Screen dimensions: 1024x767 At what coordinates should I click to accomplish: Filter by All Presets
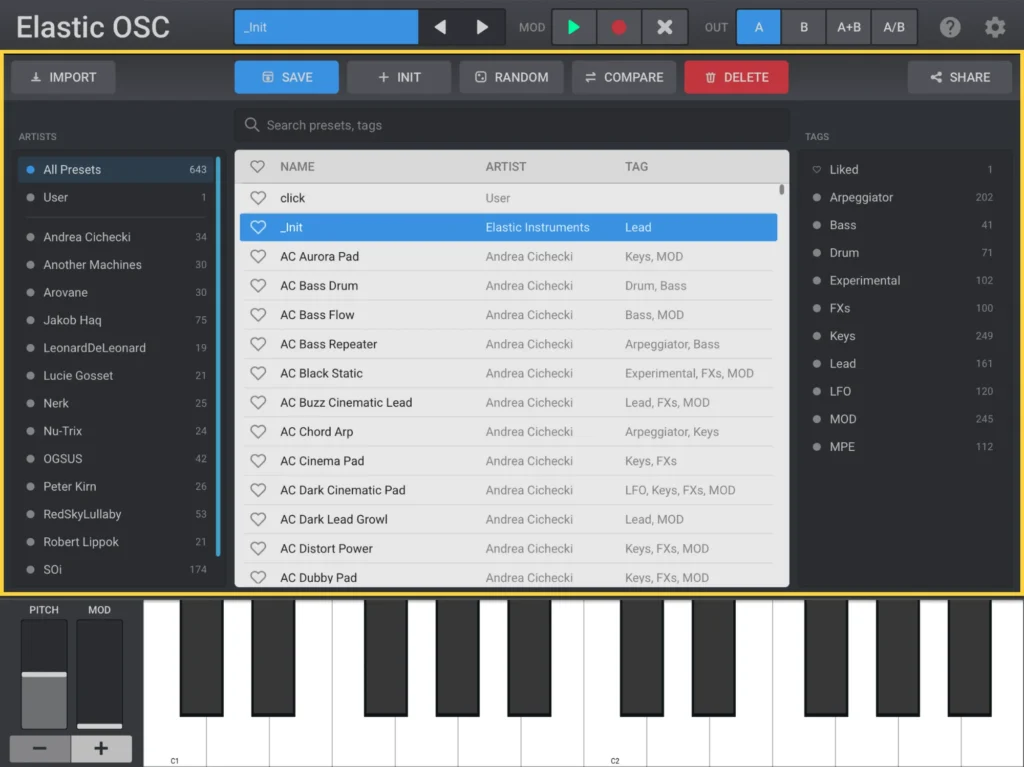coord(116,169)
